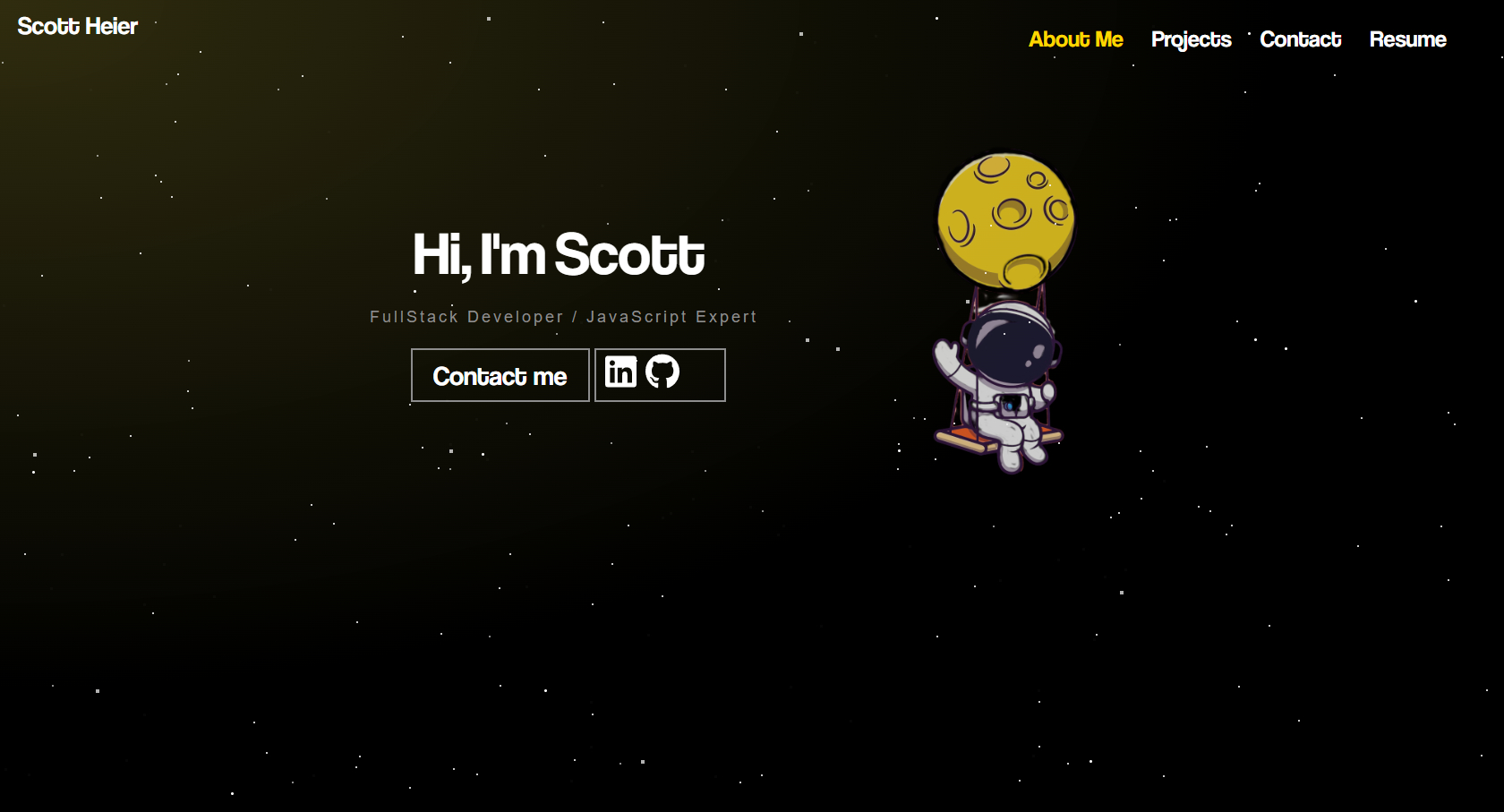Click the yellow cratered moon illustration

[x=1005, y=221]
